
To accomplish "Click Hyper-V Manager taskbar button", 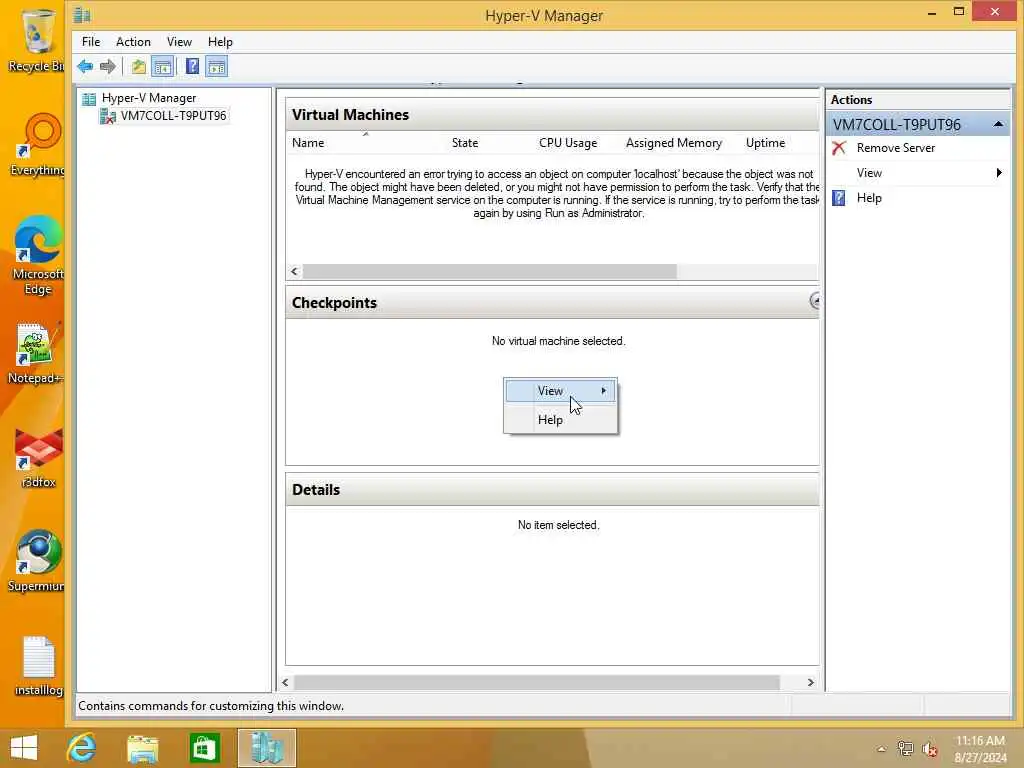I will (266, 748).
